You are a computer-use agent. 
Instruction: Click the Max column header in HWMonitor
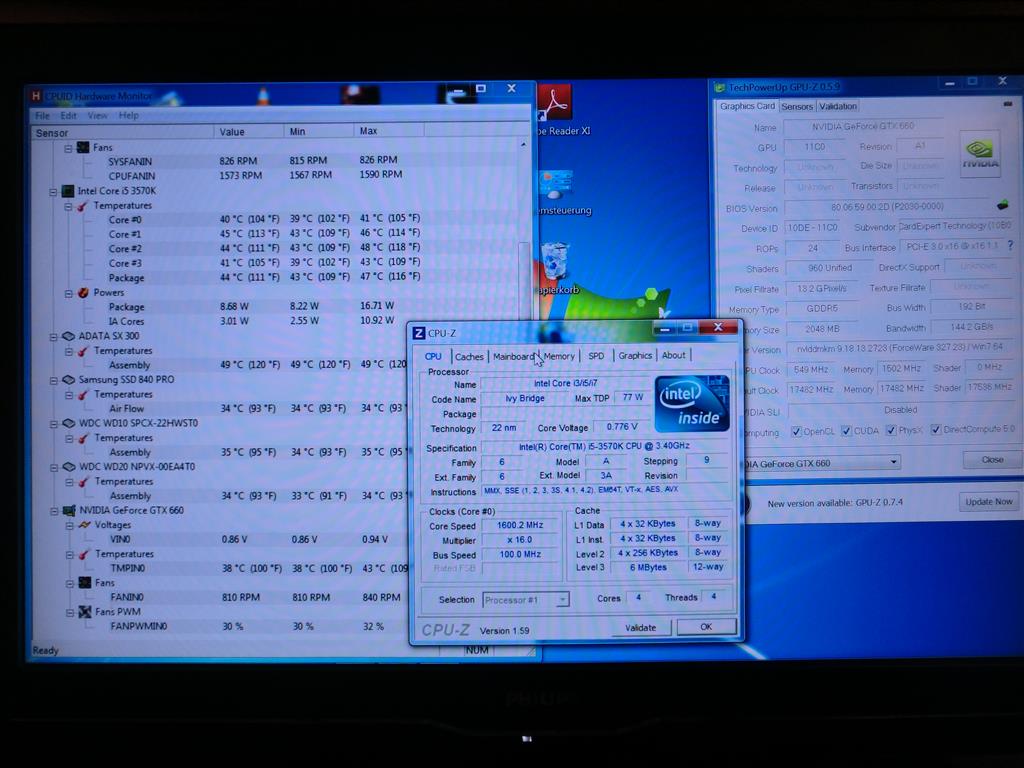point(389,131)
